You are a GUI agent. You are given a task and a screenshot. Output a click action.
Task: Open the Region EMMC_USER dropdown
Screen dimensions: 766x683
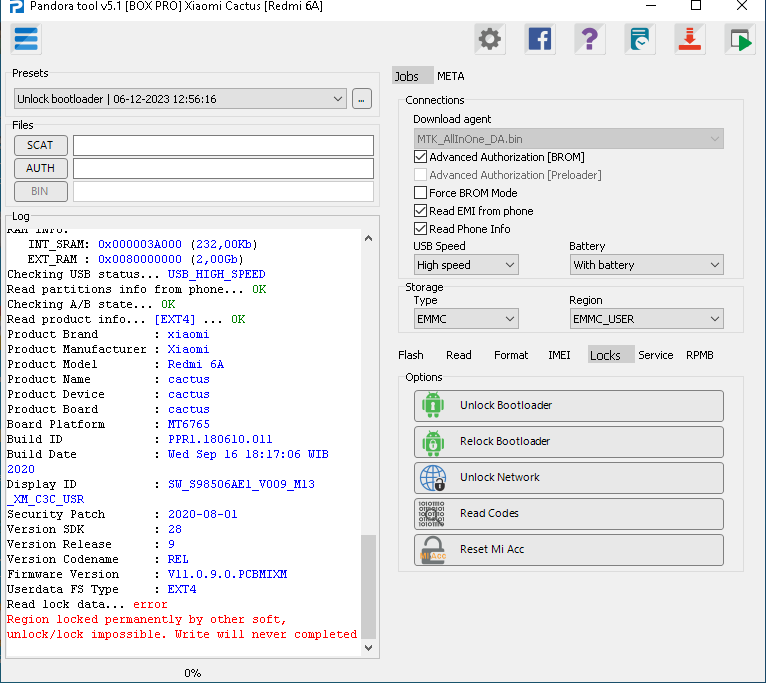coord(646,319)
